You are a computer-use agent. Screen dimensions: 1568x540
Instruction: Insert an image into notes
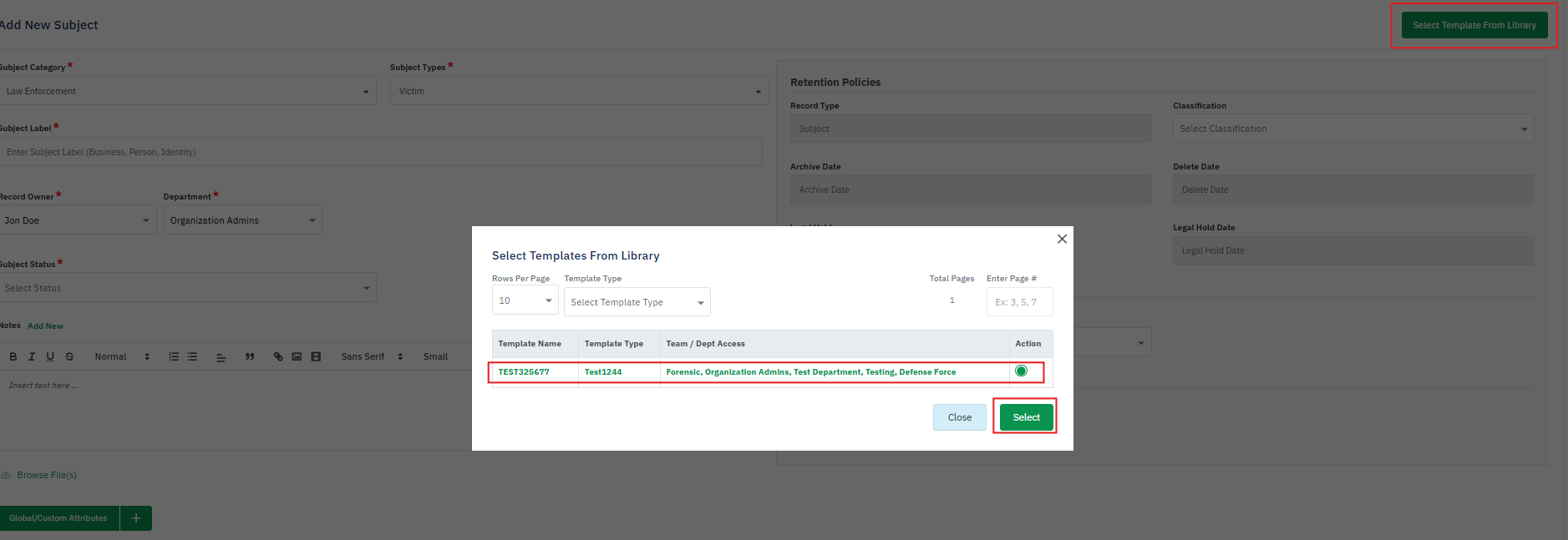click(x=297, y=356)
